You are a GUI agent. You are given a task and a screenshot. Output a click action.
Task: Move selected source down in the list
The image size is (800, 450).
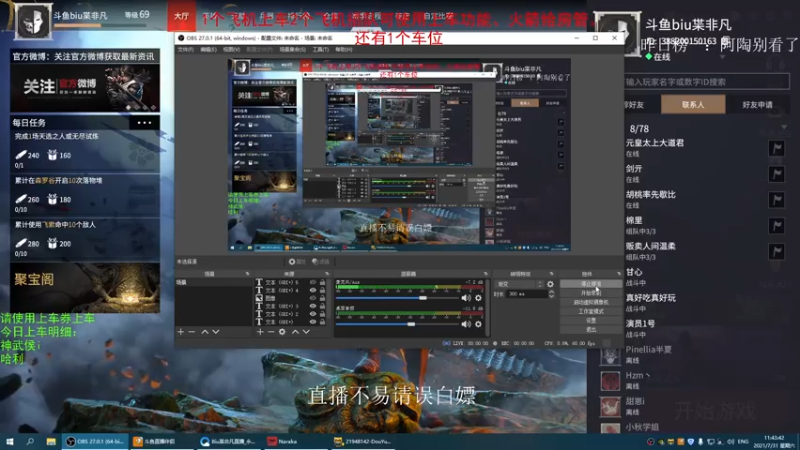[306, 332]
